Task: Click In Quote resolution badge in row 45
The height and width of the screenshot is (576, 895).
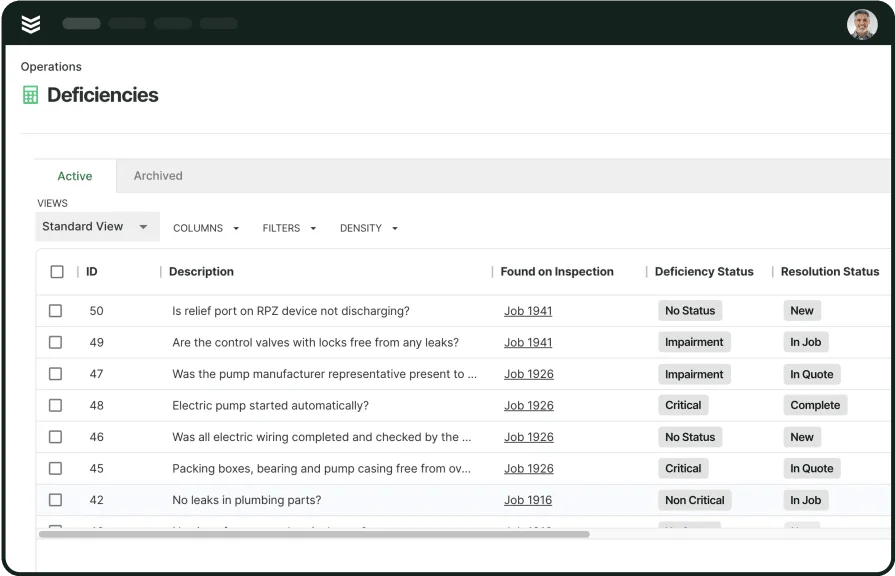Action: 812,468
